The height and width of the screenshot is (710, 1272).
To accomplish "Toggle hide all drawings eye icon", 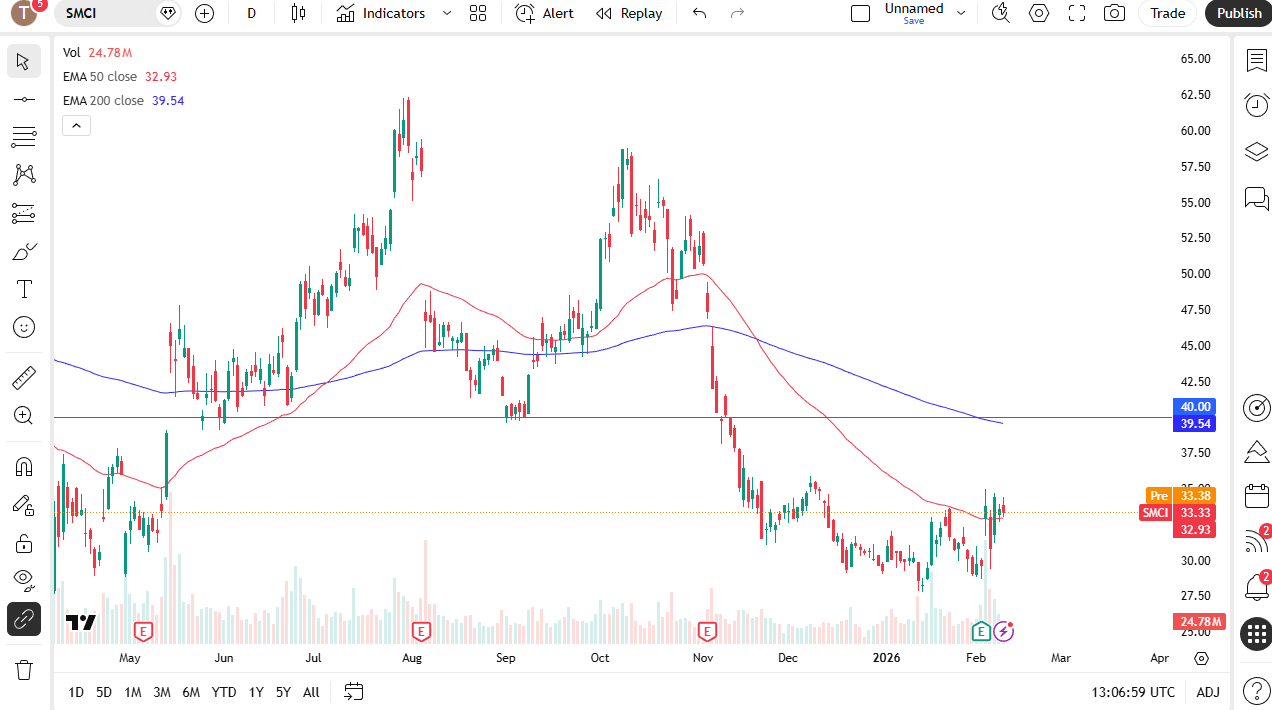I will click(24, 581).
